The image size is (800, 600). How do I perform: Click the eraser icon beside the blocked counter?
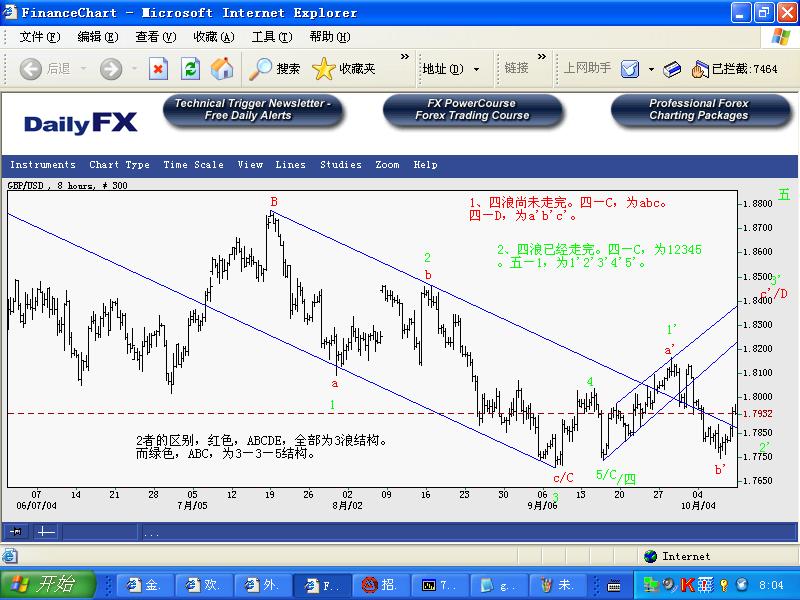pyautogui.click(x=672, y=69)
